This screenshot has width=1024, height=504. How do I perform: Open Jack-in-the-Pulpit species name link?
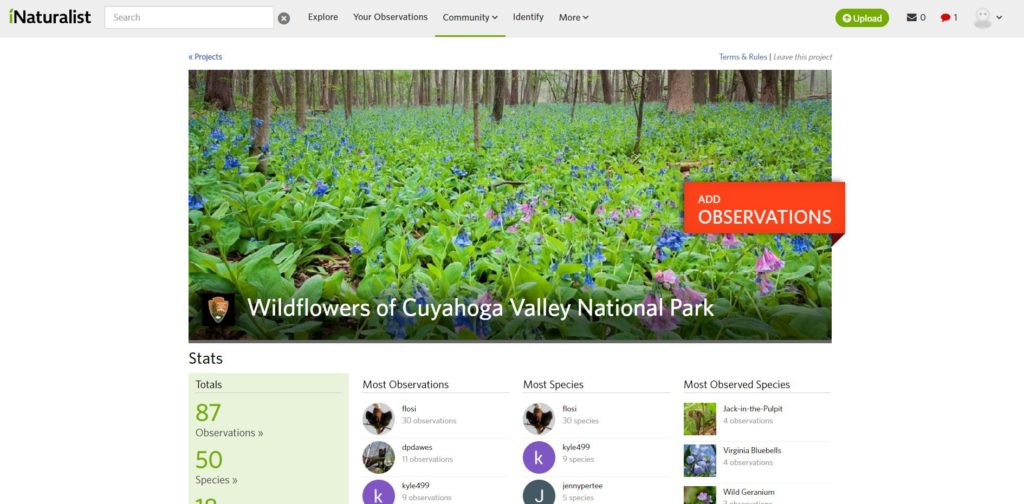752,409
